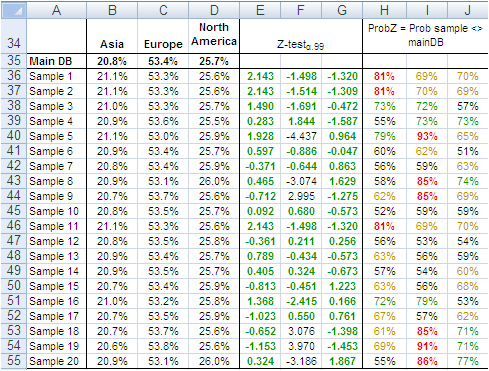The height and width of the screenshot is (371, 489).
Task: Click Sample 17 probability 67%
Action: 385,316
